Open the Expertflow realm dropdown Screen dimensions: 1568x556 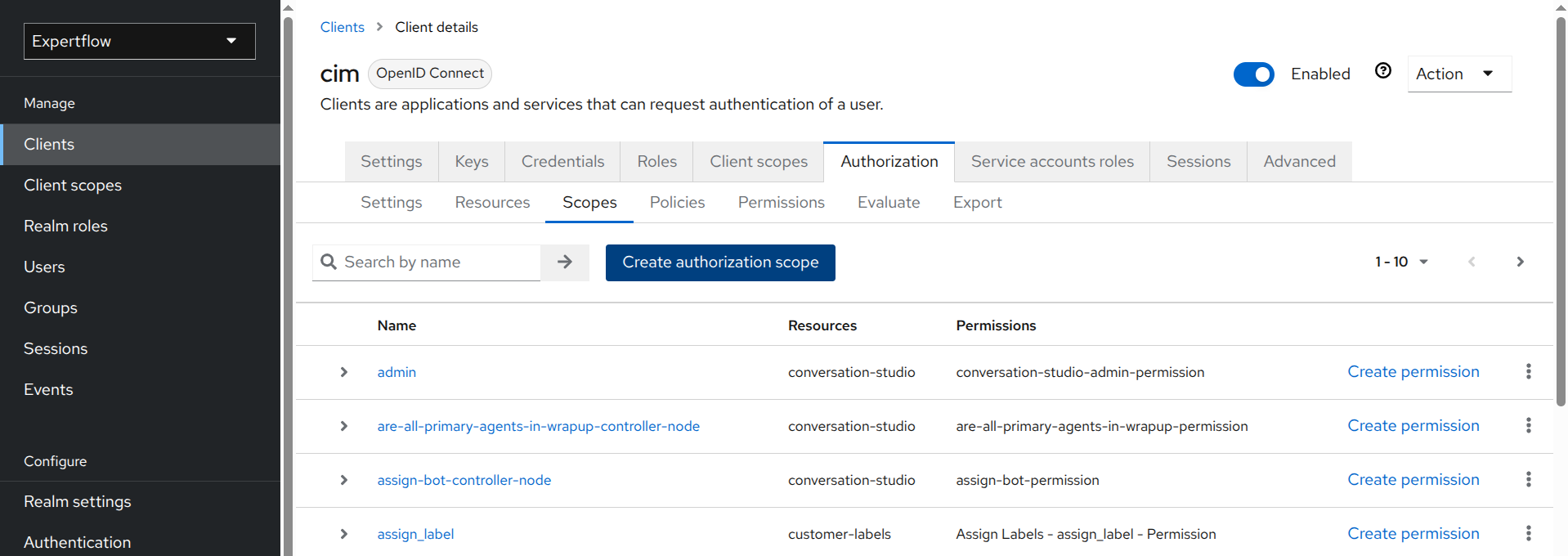tap(140, 41)
